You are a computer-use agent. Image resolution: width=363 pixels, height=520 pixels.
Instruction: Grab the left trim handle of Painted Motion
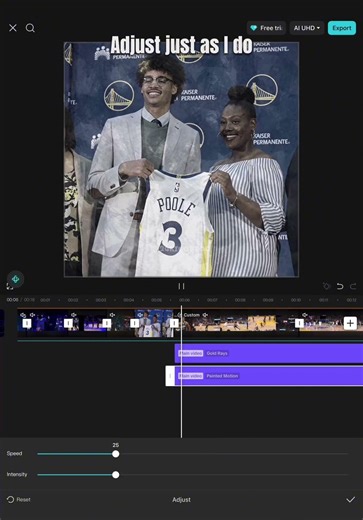pos(170,376)
